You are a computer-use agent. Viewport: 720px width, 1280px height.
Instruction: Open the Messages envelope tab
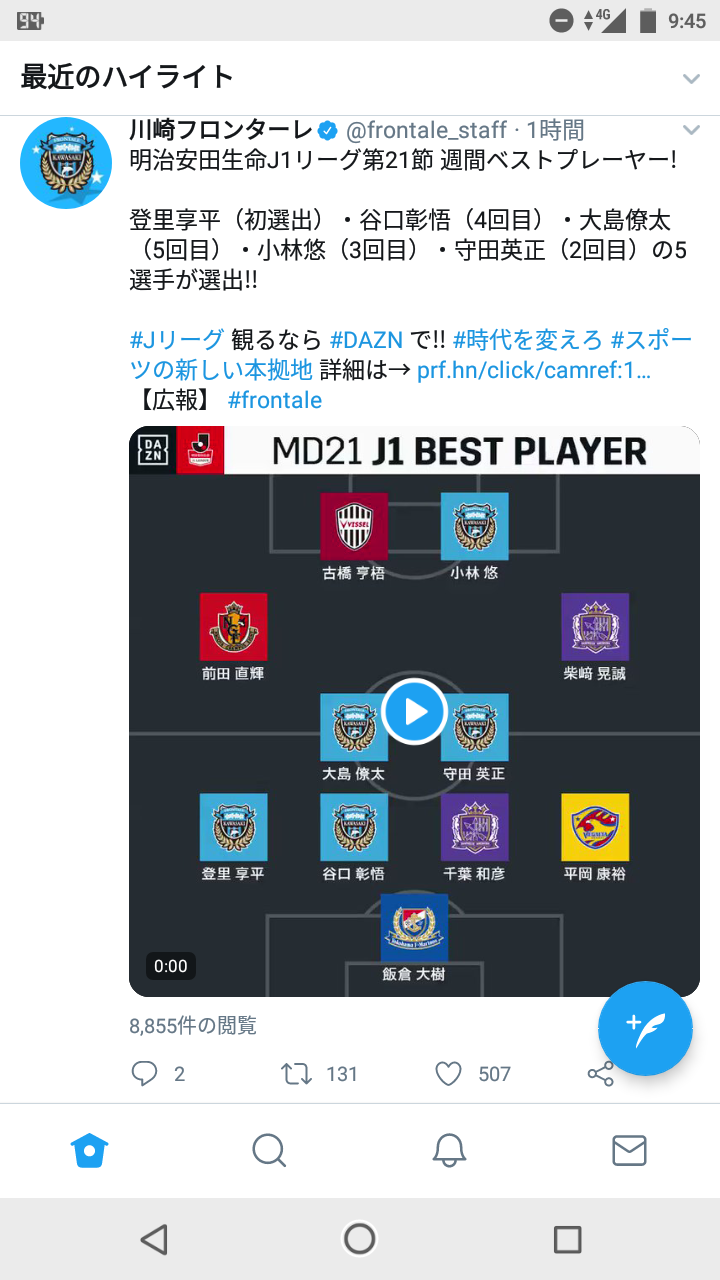click(629, 1151)
